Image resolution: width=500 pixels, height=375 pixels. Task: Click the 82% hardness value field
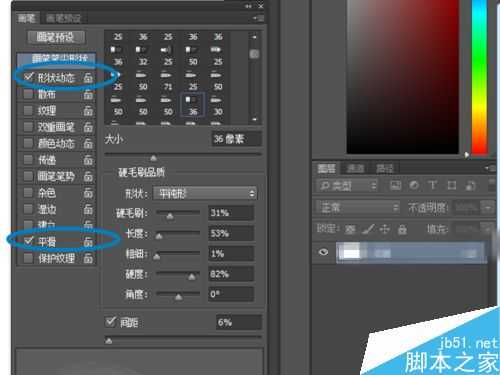click(x=231, y=274)
